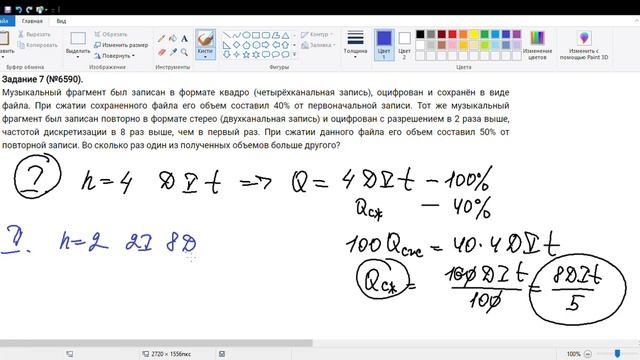Click the Вырезать cut button
The image size is (640, 360).
tap(34, 34)
